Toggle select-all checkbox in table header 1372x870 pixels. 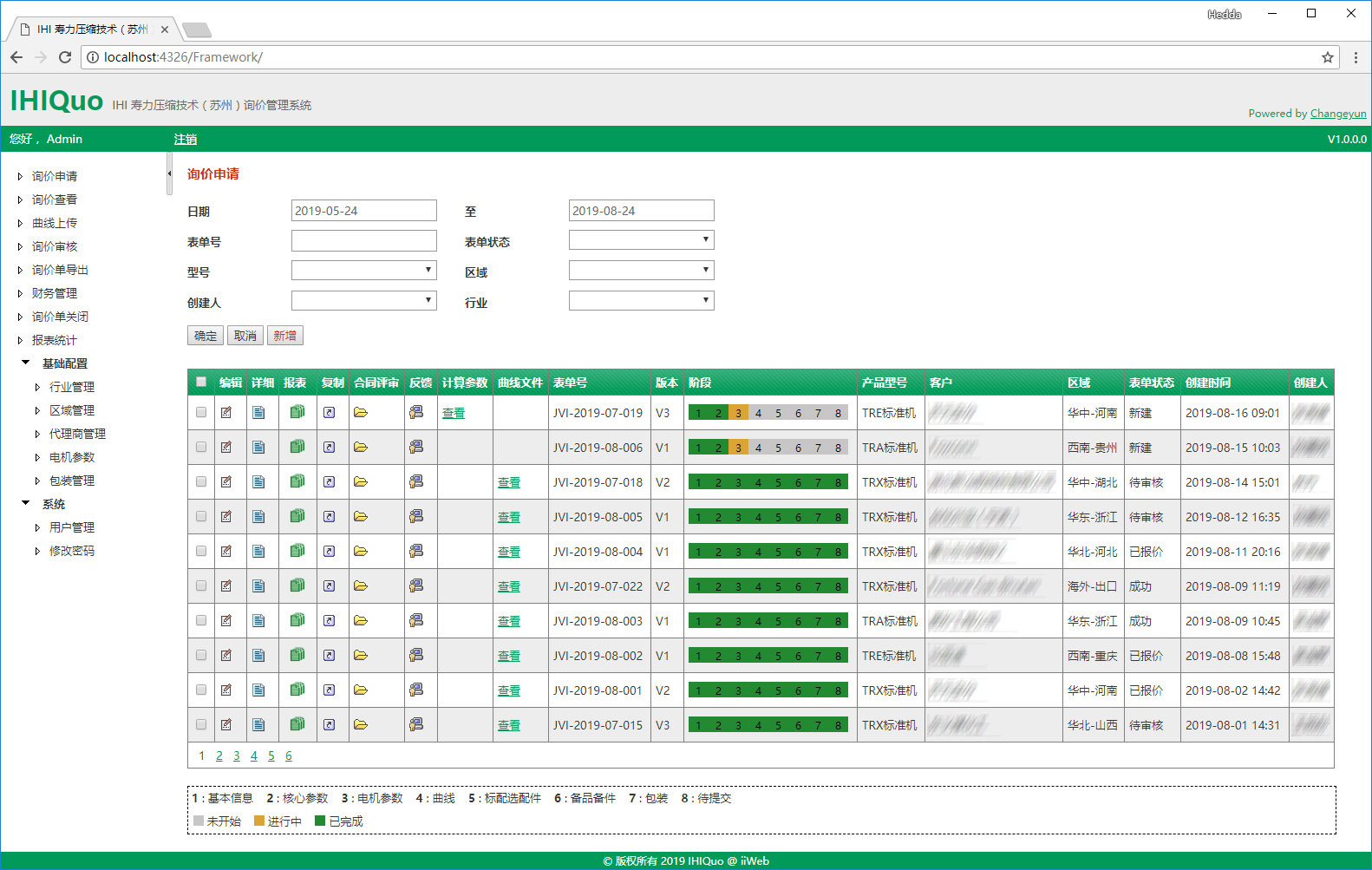pyautogui.click(x=201, y=382)
